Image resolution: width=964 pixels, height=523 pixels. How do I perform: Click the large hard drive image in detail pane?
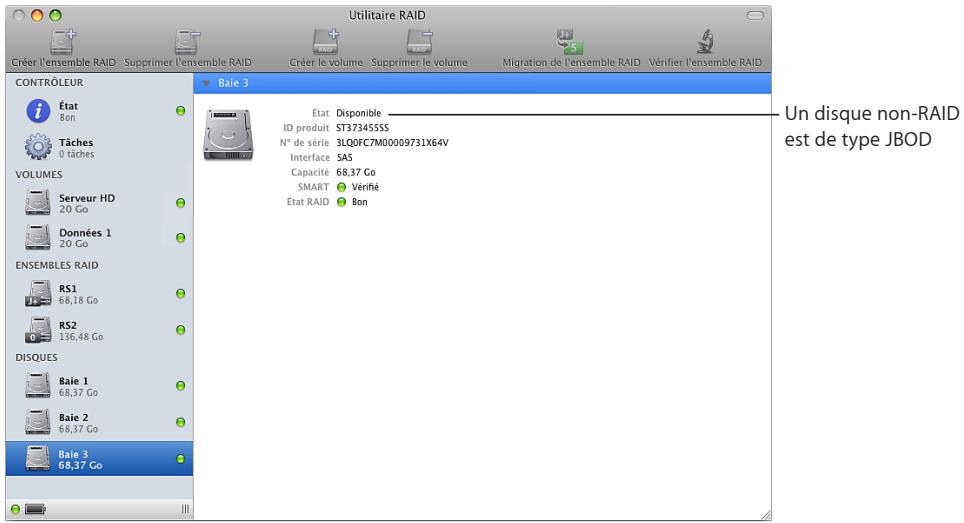point(228,135)
